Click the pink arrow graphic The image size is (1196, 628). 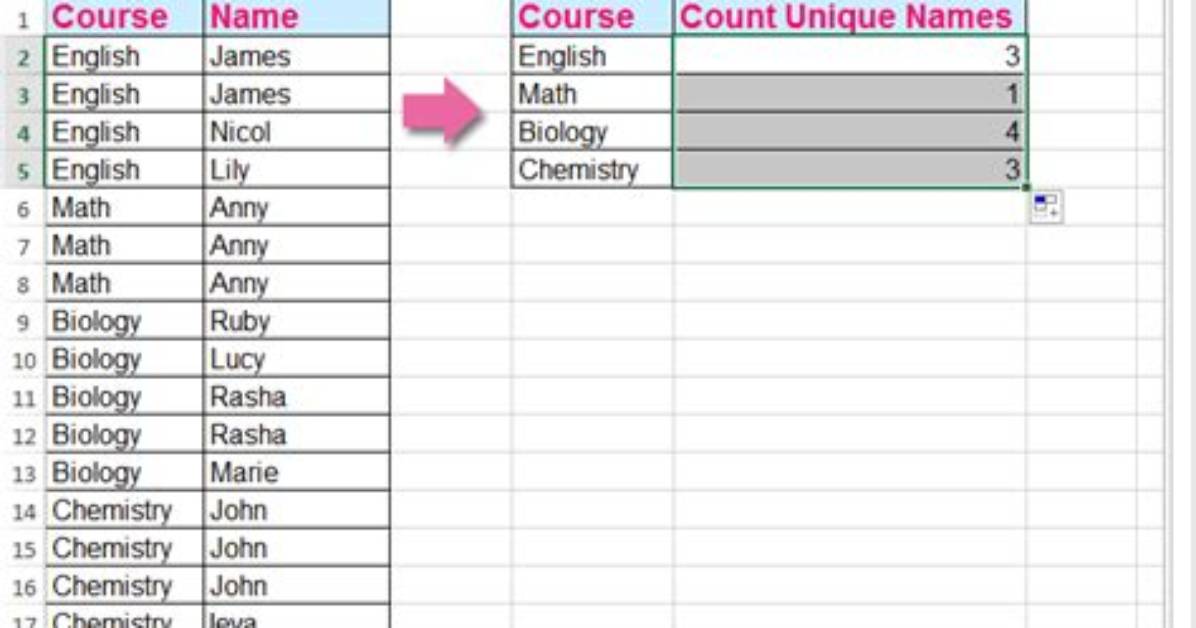click(442, 111)
